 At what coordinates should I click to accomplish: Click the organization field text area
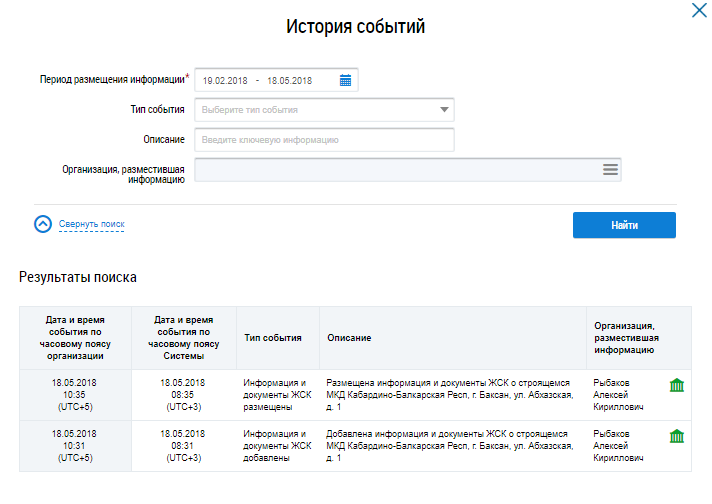pyautogui.click(x=395, y=170)
